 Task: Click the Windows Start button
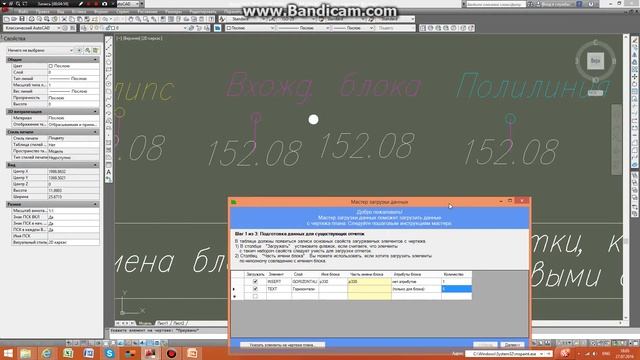click(8, 353)
